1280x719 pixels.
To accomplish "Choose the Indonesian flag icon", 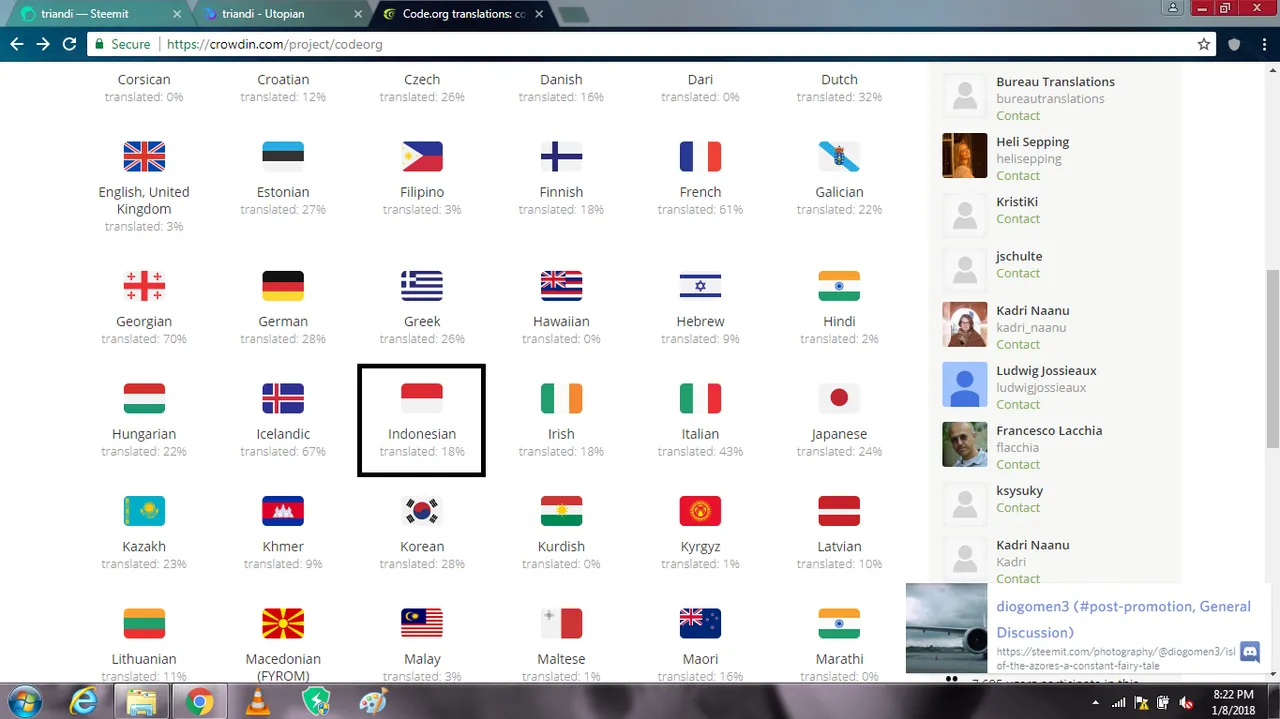I will tap(422, 398).
